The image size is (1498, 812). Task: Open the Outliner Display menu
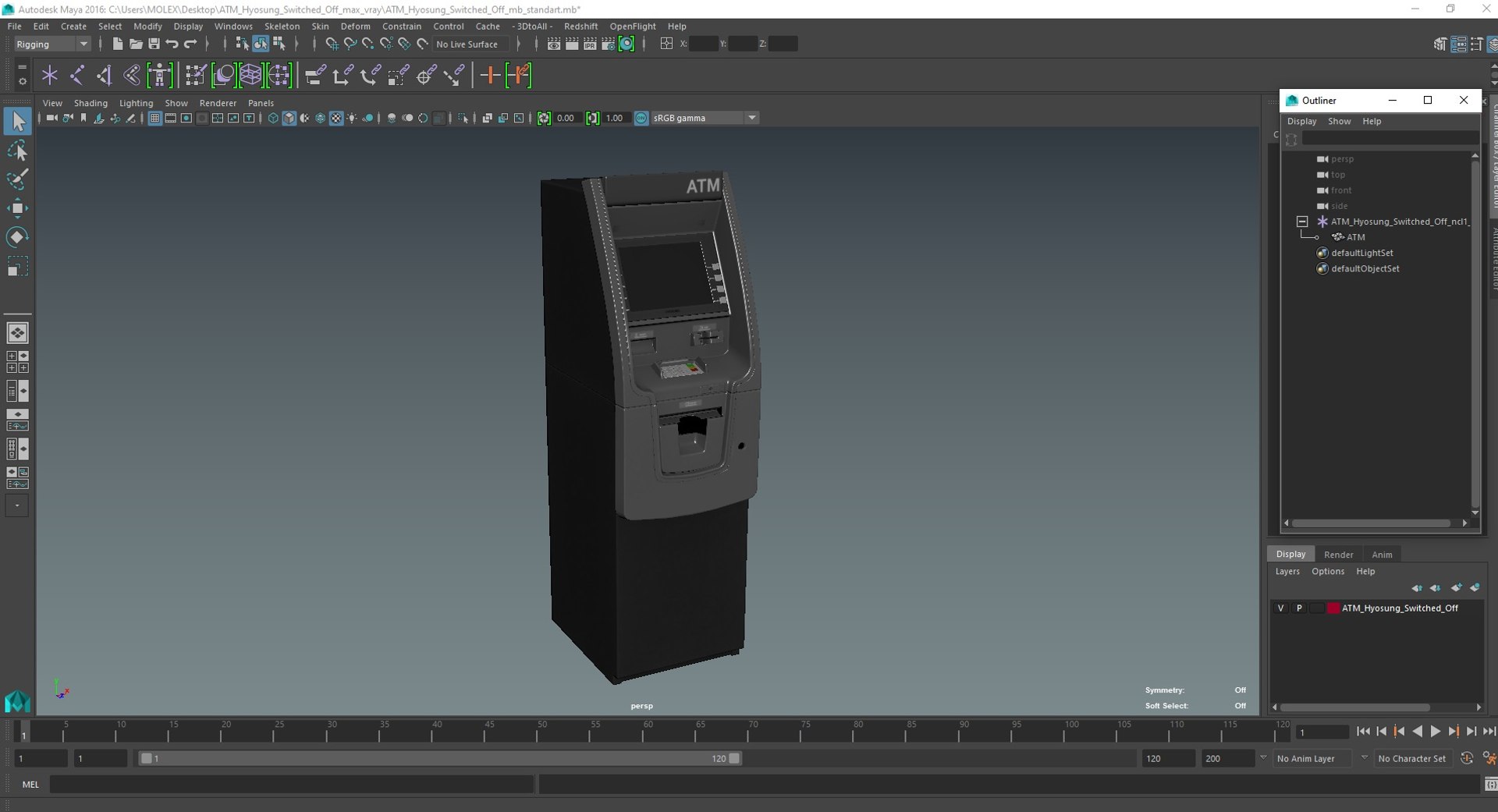click(x=1301, y=122)
